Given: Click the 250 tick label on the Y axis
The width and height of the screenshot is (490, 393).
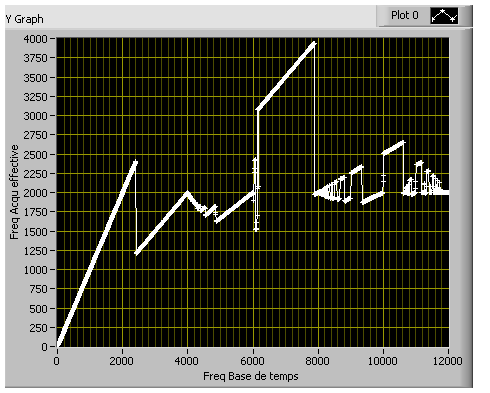Looking at the screenshot, I should pyautogui.click(x=38, y=328).
